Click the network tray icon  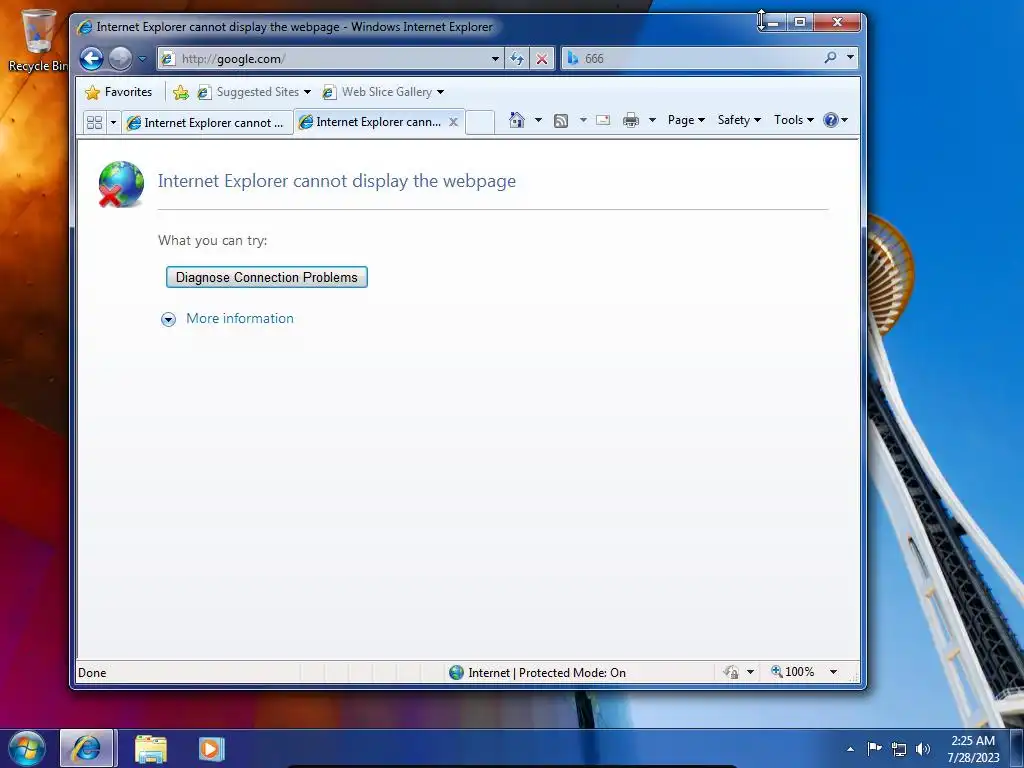click(899, 749)
